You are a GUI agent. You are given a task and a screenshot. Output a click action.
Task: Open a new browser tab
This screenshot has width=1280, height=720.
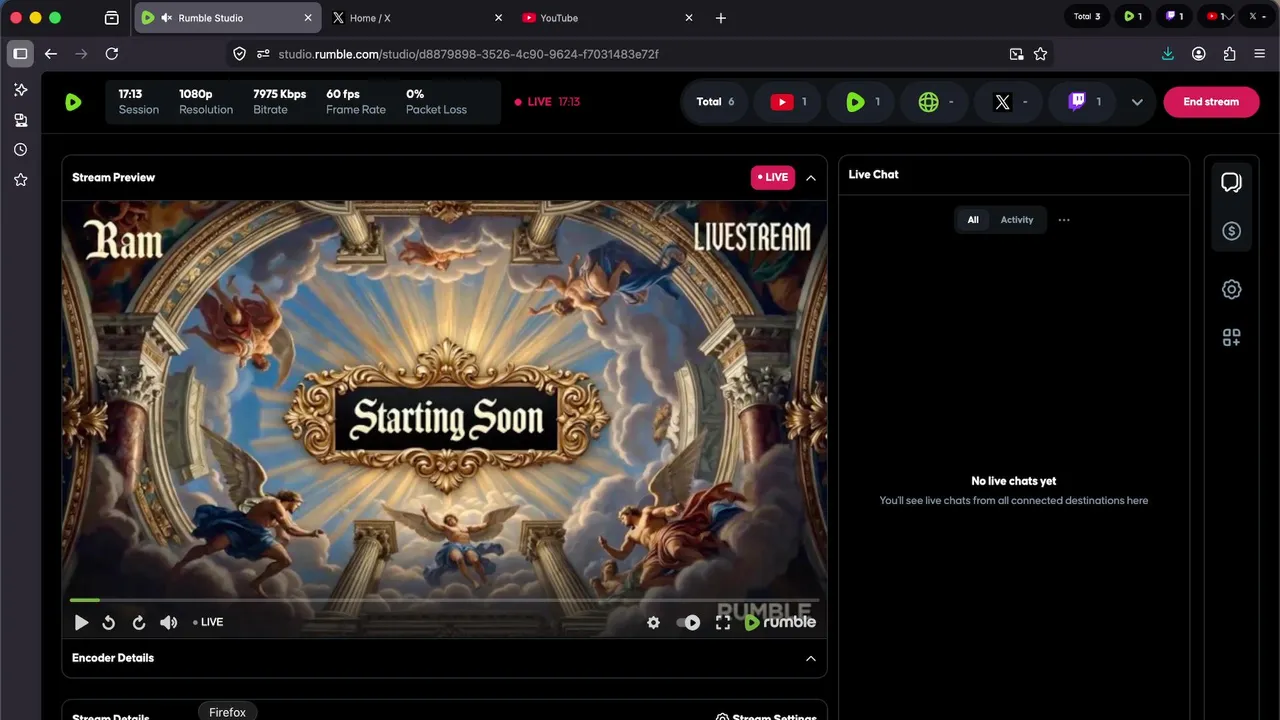pos(721,18)
